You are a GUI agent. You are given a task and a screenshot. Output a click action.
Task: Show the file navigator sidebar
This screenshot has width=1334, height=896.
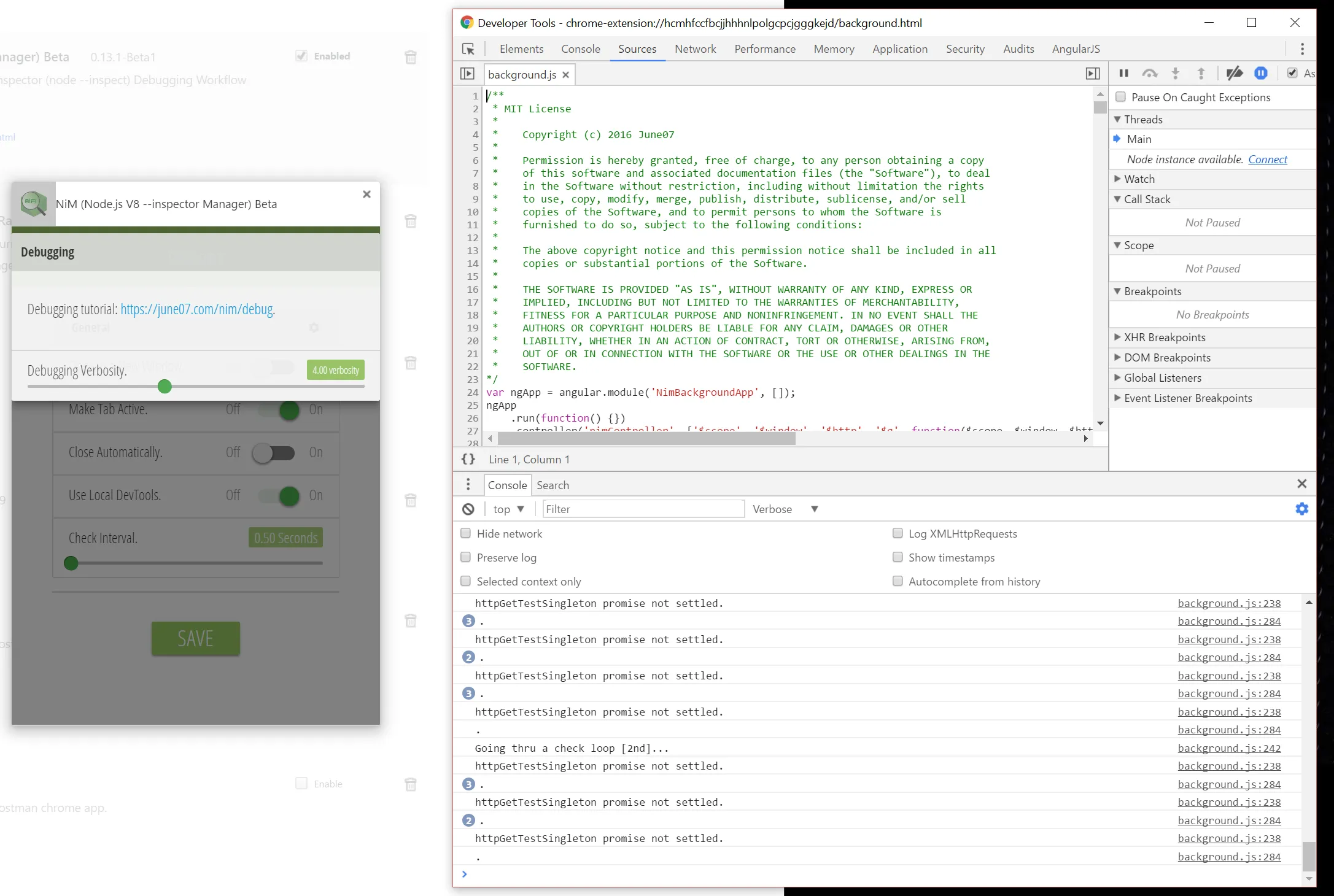pyautogui.click(x=467, y=74)
